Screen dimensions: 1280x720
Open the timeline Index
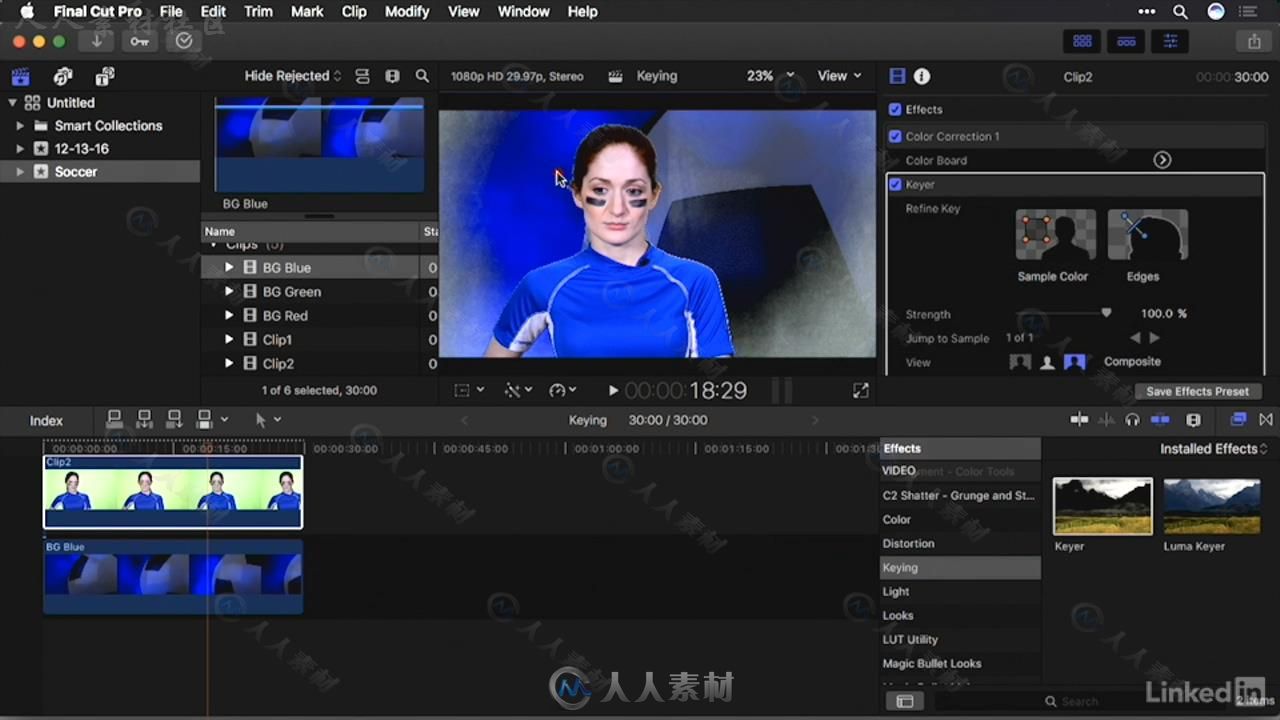[46, 421]
